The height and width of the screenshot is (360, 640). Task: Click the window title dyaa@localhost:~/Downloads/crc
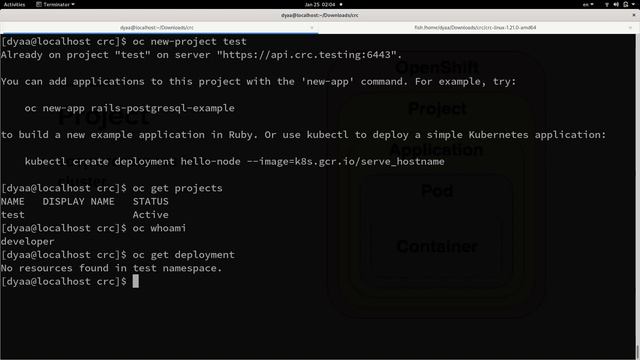click(x=320, y=15)
